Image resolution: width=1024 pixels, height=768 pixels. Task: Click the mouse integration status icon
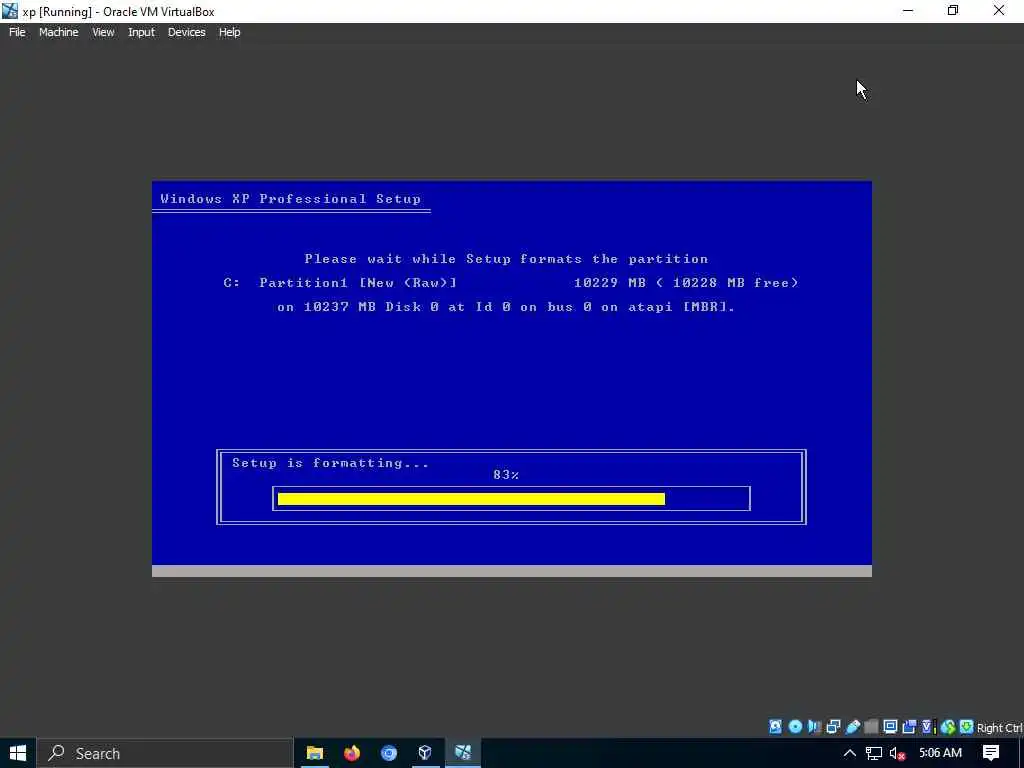pos(948,727)
